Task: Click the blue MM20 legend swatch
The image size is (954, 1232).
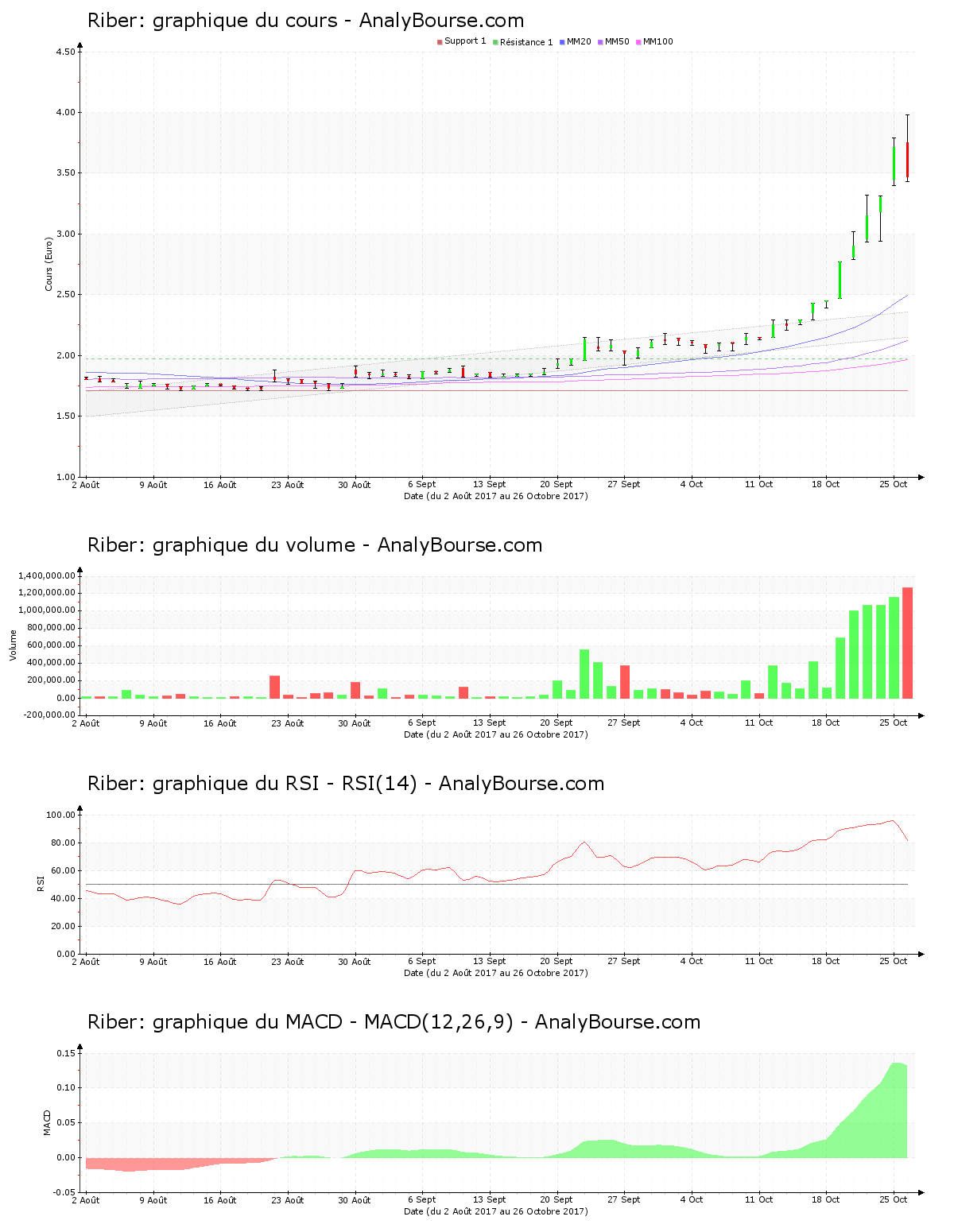Action: click(x=562, y=42)
